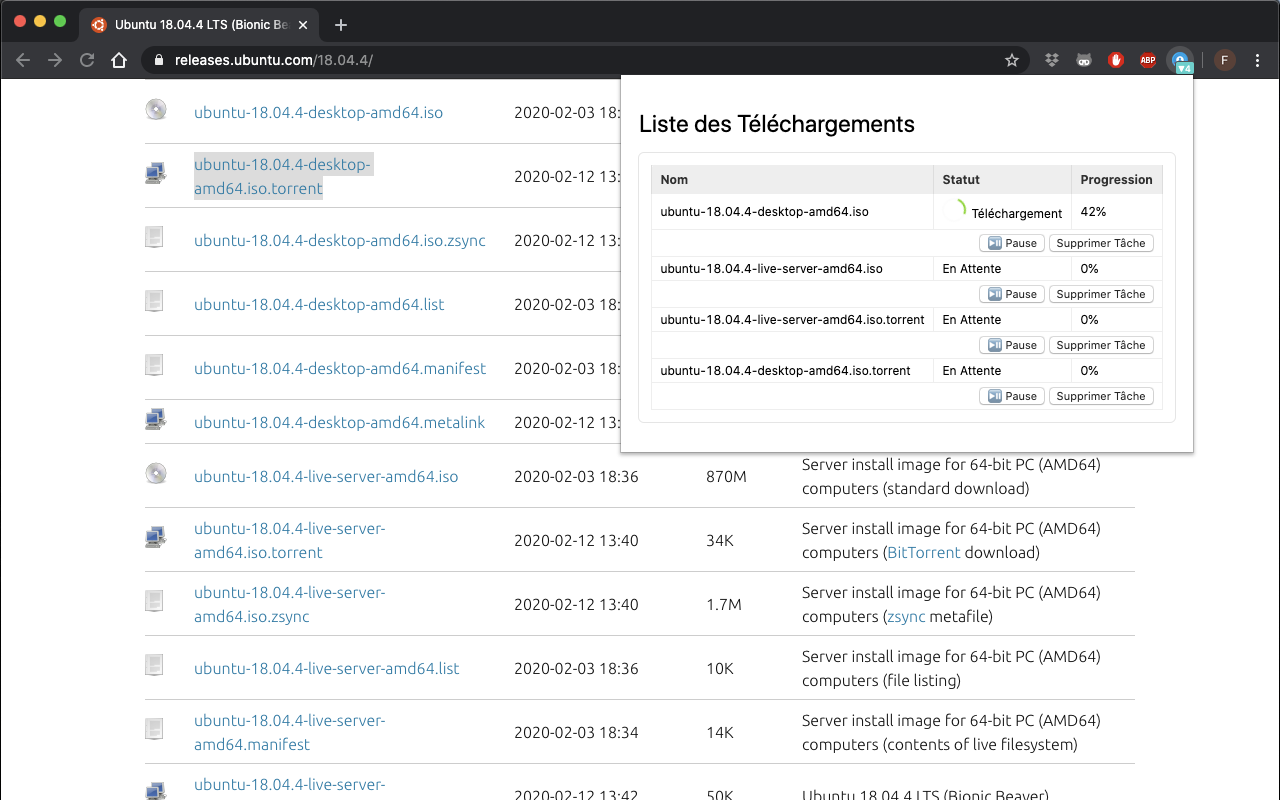Image resolution: width=1280 pixels, height=800 pixels.
Task: Toggle the download manager extension icon
Action: [1181, 60]
